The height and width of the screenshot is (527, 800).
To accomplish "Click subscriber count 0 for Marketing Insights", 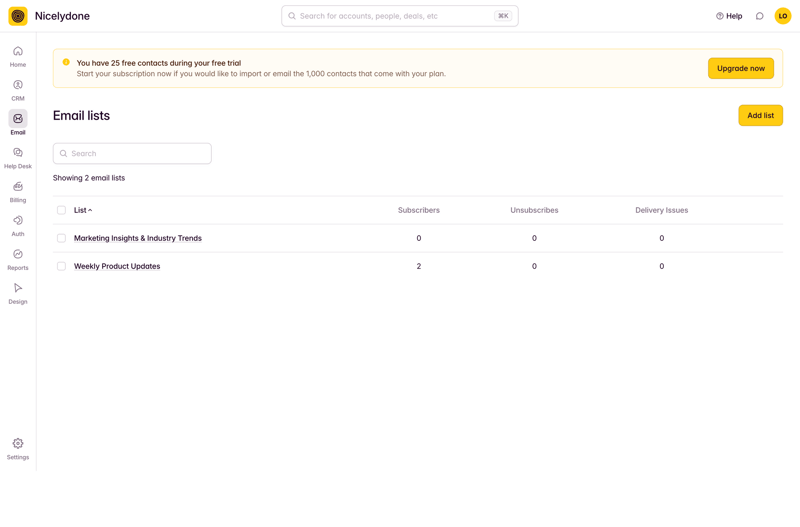I will pyautogui.click(x=419, y=238).
